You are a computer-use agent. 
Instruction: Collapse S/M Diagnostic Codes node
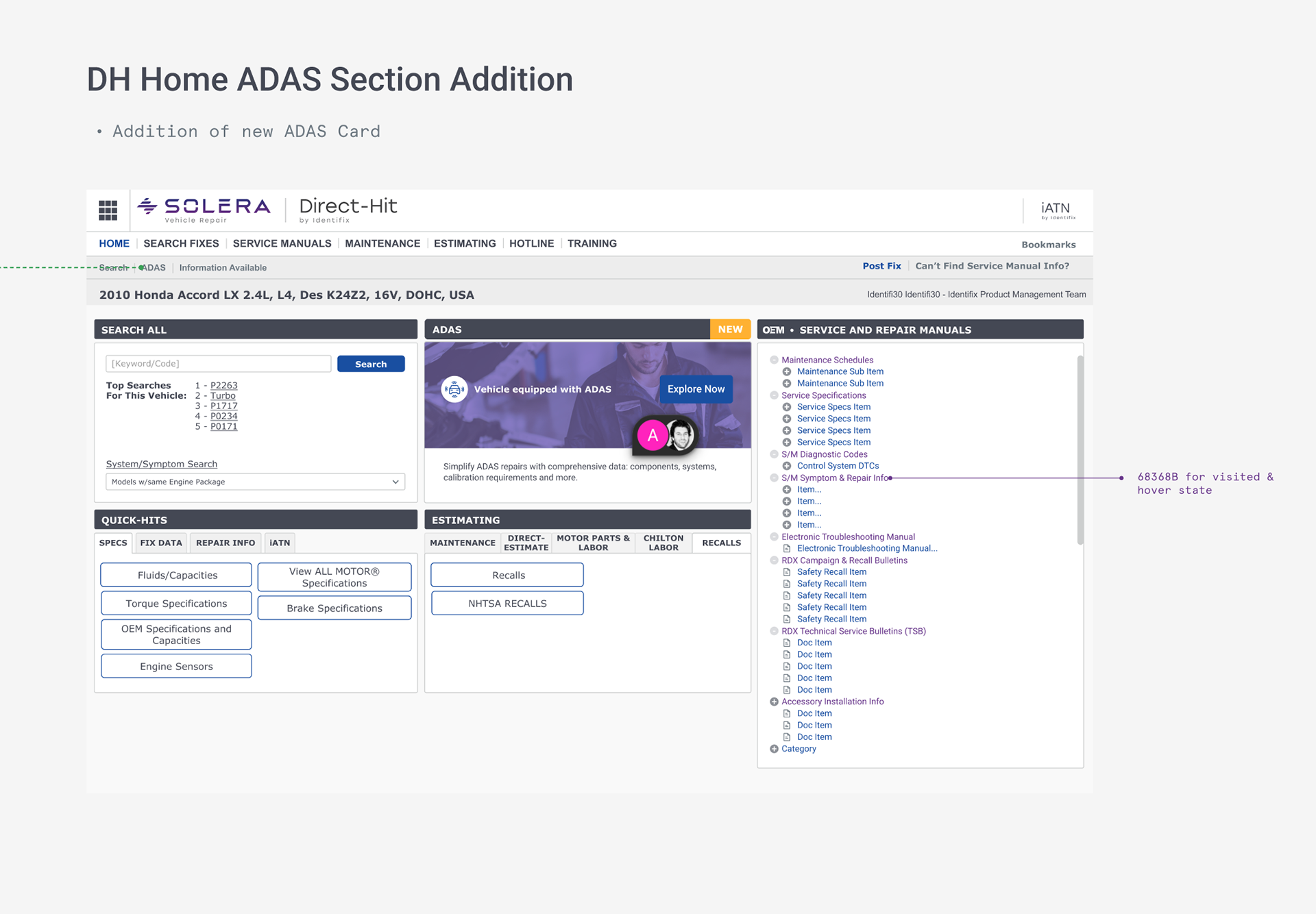[x=774, y=454]
